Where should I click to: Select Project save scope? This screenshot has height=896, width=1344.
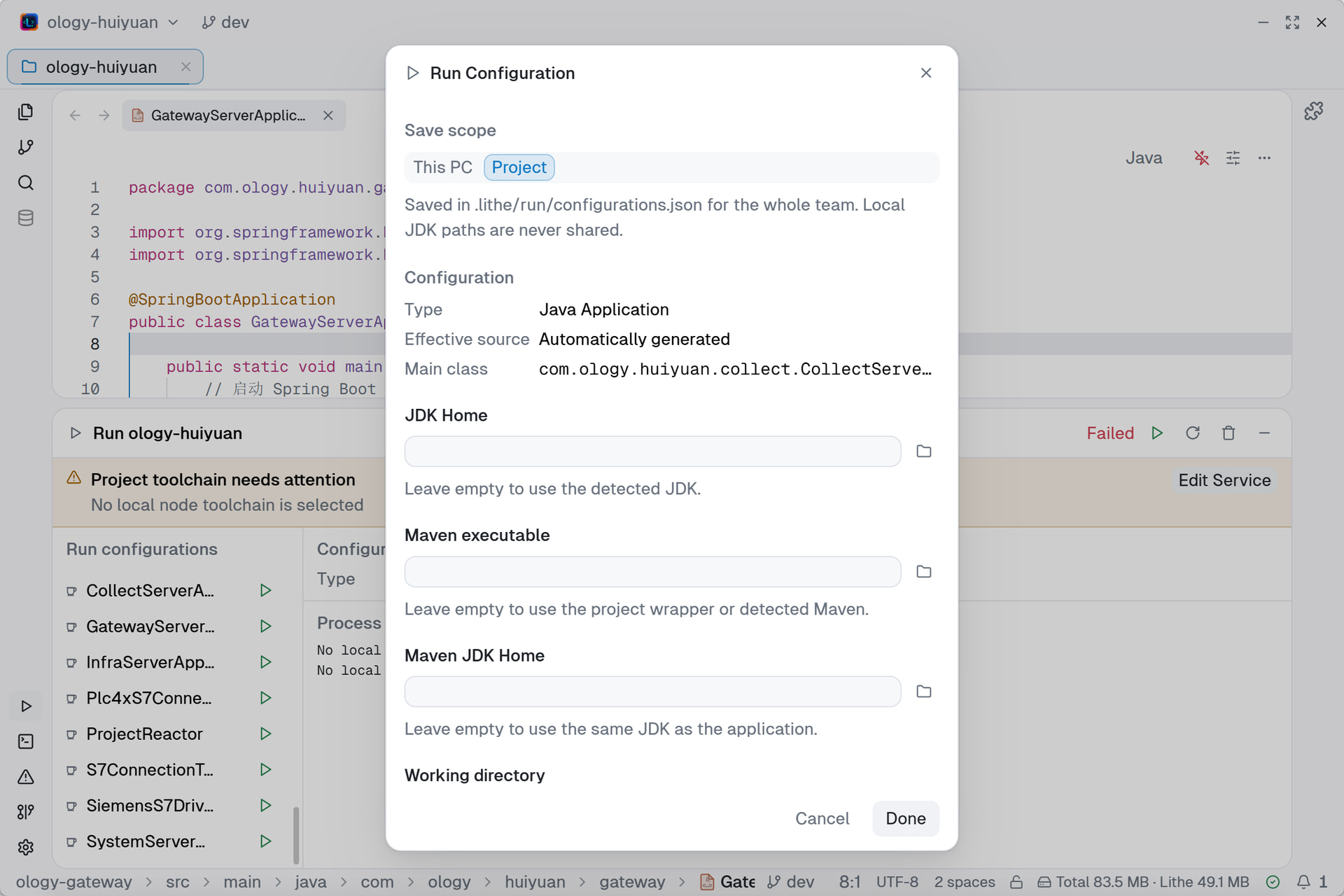pyautogui.click(x=519, y=167)
